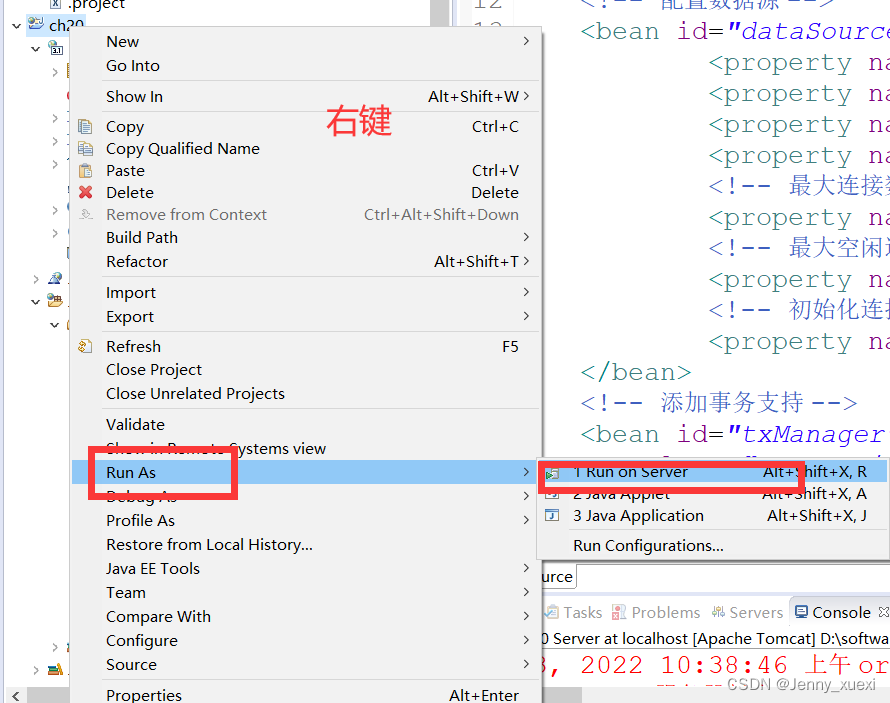
Task: Open project Properties entry
Action: (307, 694)
